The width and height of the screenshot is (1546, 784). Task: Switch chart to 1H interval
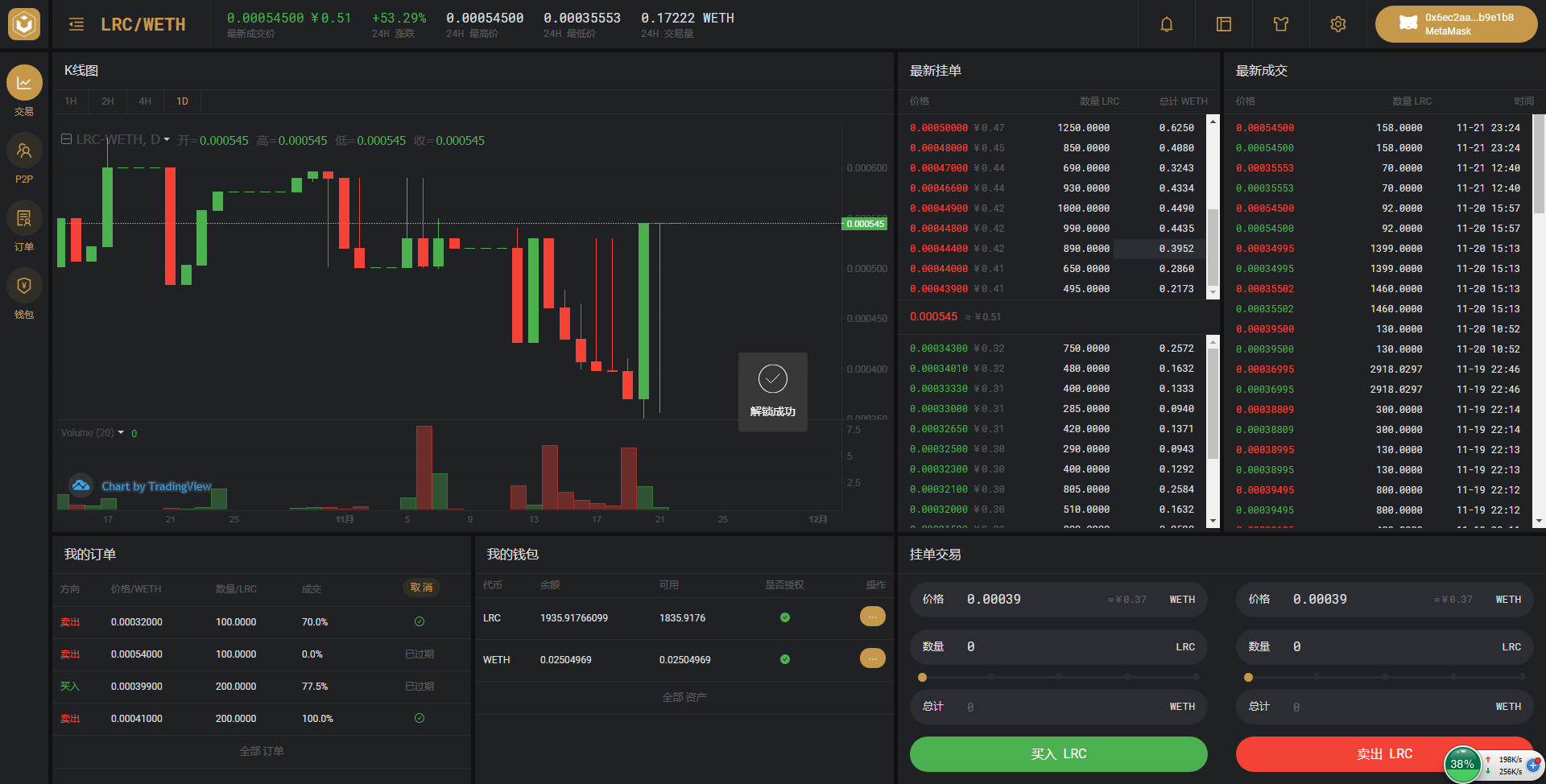71,101
